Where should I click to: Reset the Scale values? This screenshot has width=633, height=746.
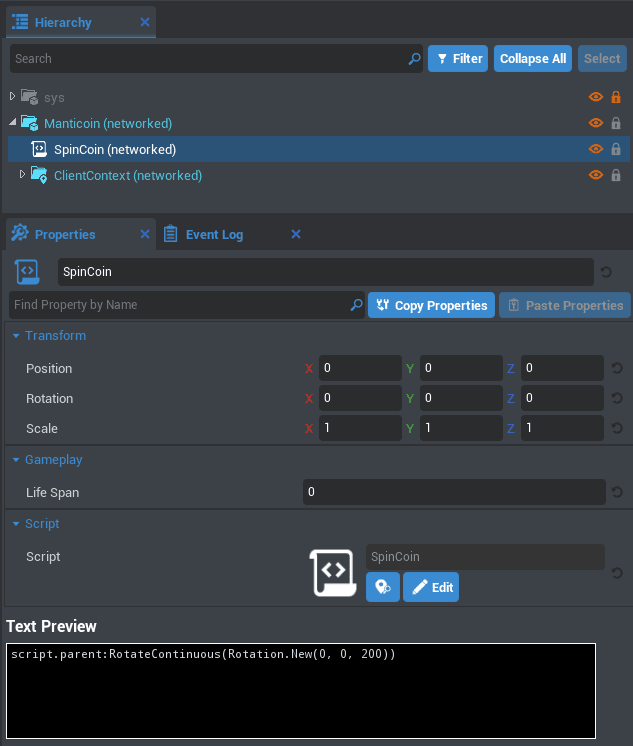pyautogui.click(x=617, y=428)
